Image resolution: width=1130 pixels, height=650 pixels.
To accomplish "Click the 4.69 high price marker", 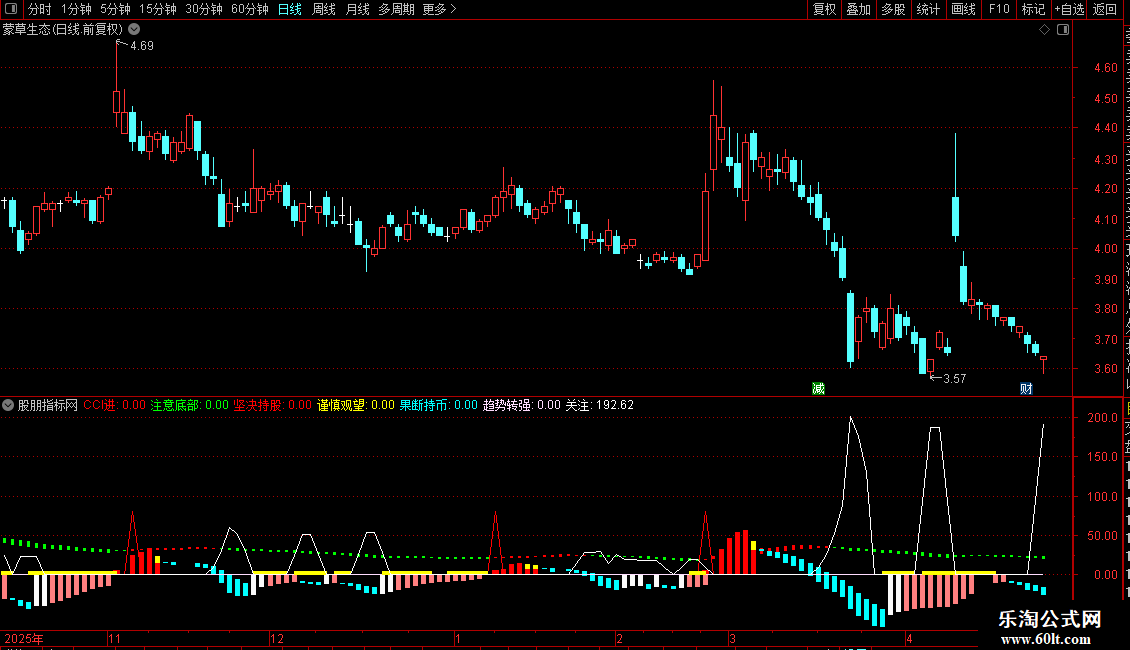I will pos(141,45).
